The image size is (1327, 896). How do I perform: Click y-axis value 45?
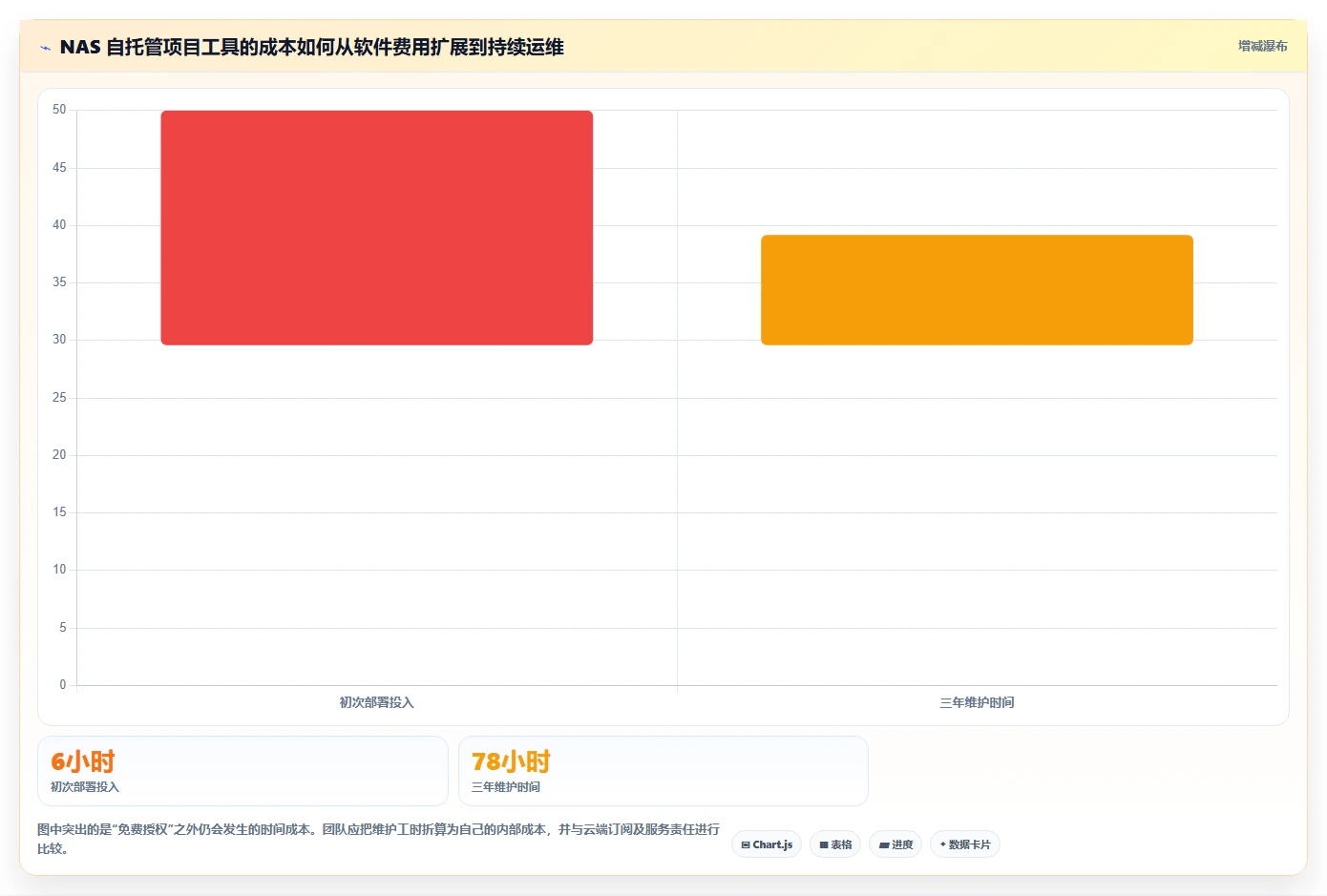tap(59, 167)
